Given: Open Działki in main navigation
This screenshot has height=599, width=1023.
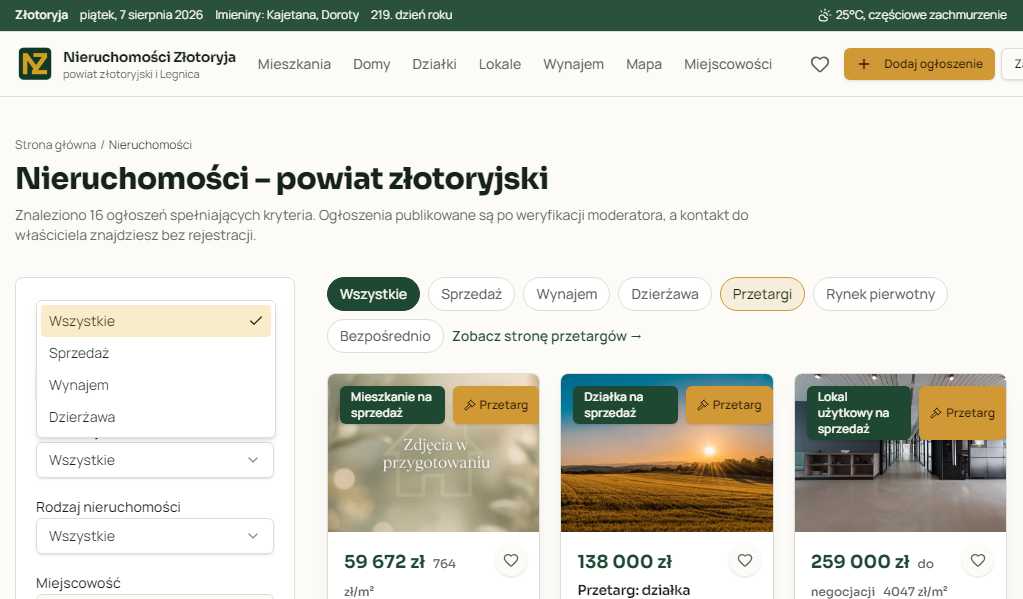Looking at the screenshot, I should (x=434, y=64).
